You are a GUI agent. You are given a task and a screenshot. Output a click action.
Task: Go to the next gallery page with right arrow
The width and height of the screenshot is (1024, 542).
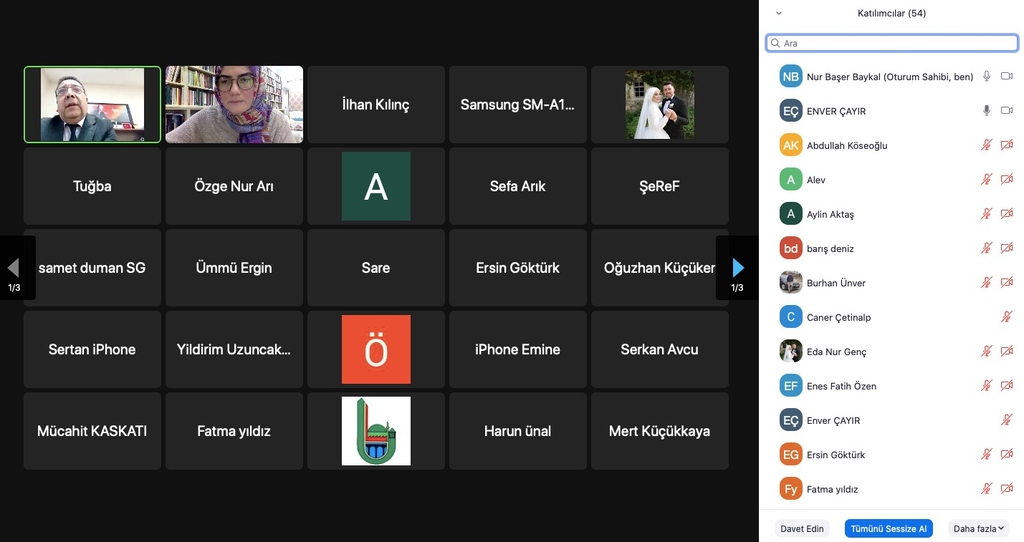pyautogui.click(x=738, y=268)
